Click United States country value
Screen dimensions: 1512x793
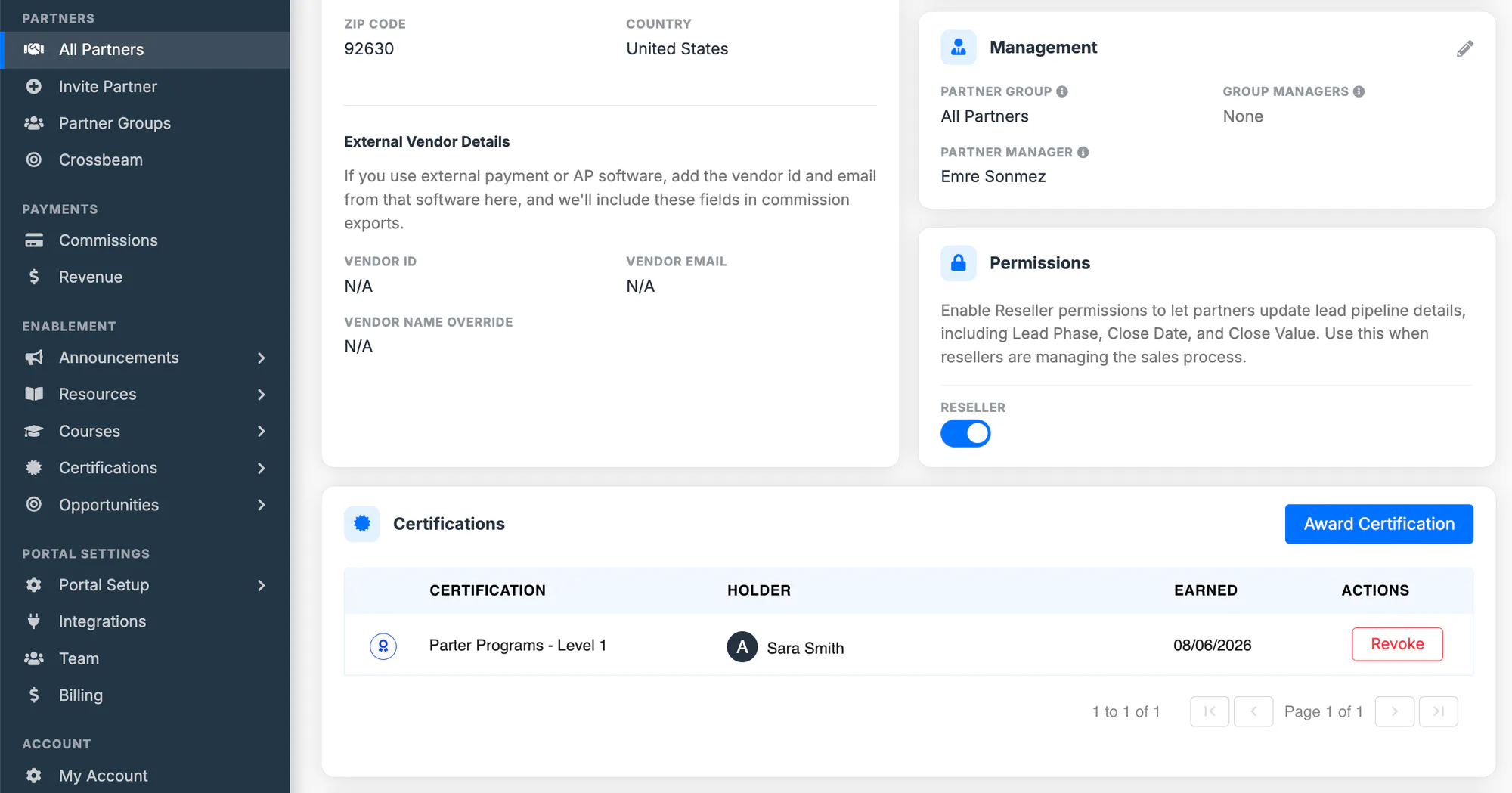tap(677, 48)
